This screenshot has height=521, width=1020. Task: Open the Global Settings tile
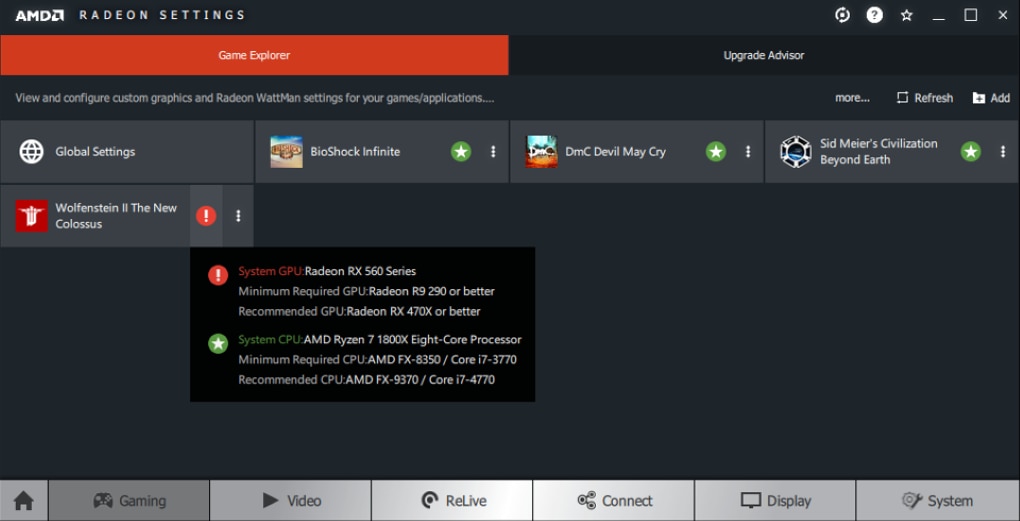127,152
